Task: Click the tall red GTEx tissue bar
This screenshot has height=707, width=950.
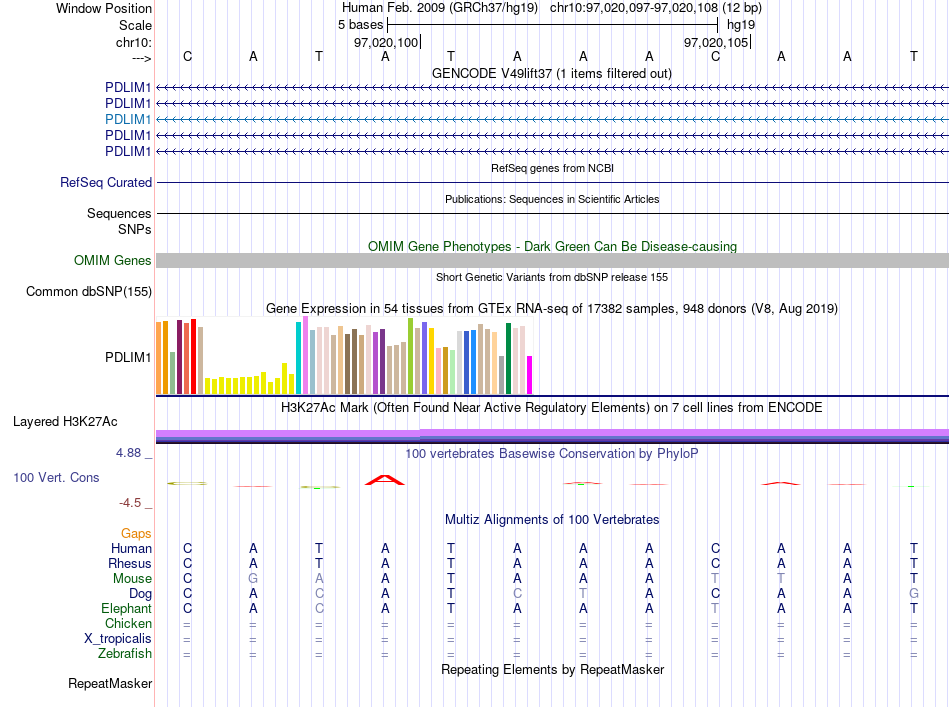Action: (193, 357)
